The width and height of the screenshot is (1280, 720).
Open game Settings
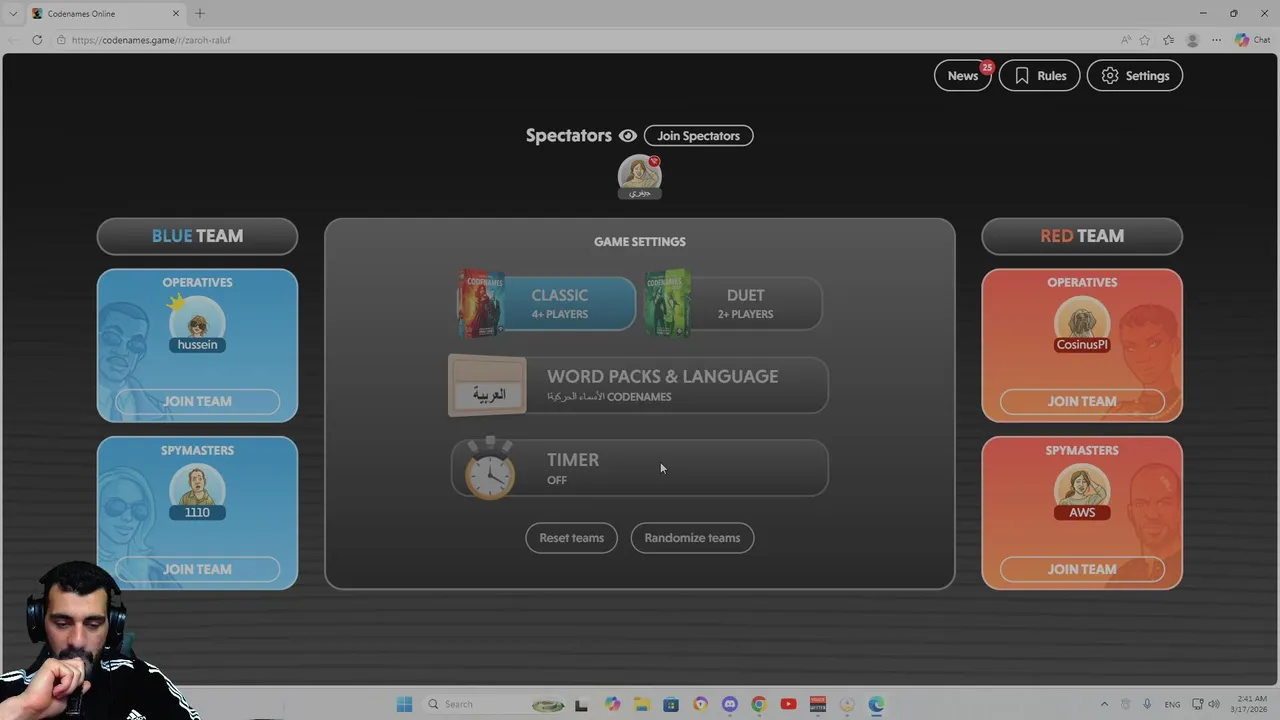pyautogui.click(x=1134, y=76)
